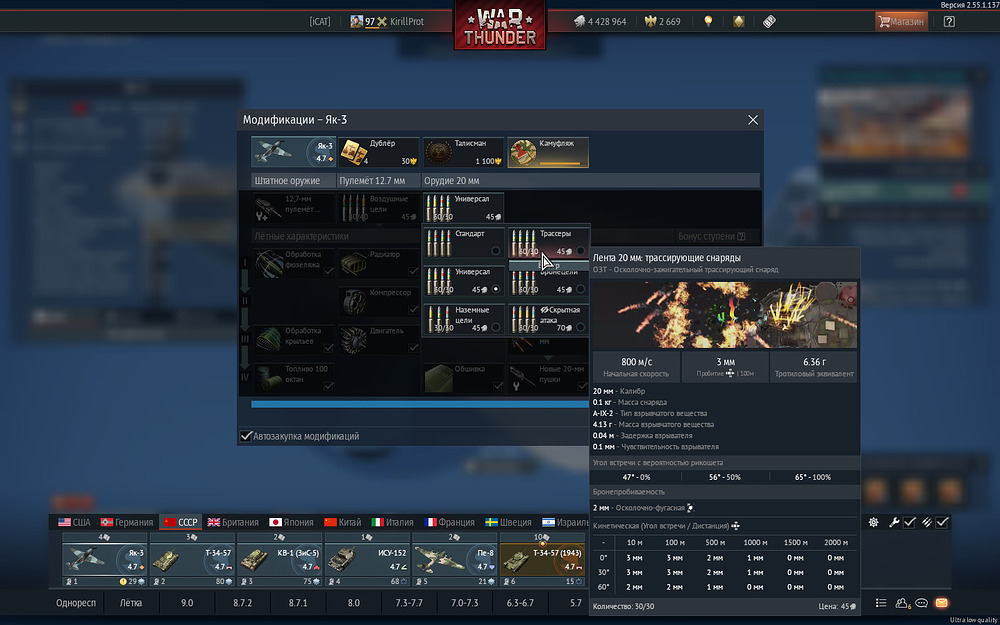The width and height of the screenshot is (1000, 625).
Task: Click the wrench auto-repair icon
Action: (893, 522)
